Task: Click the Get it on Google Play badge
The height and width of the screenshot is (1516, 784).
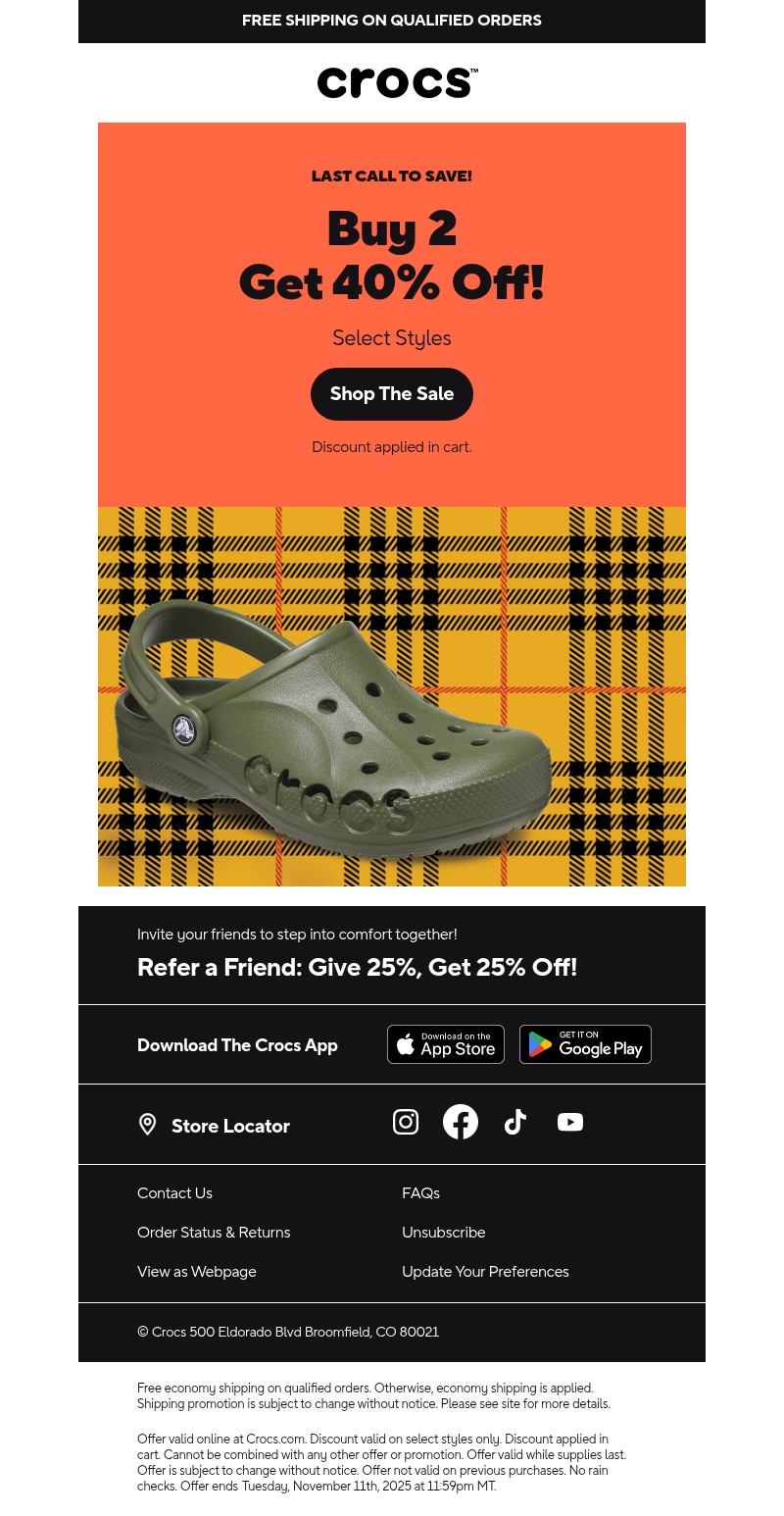Action: pos(585,1044)
